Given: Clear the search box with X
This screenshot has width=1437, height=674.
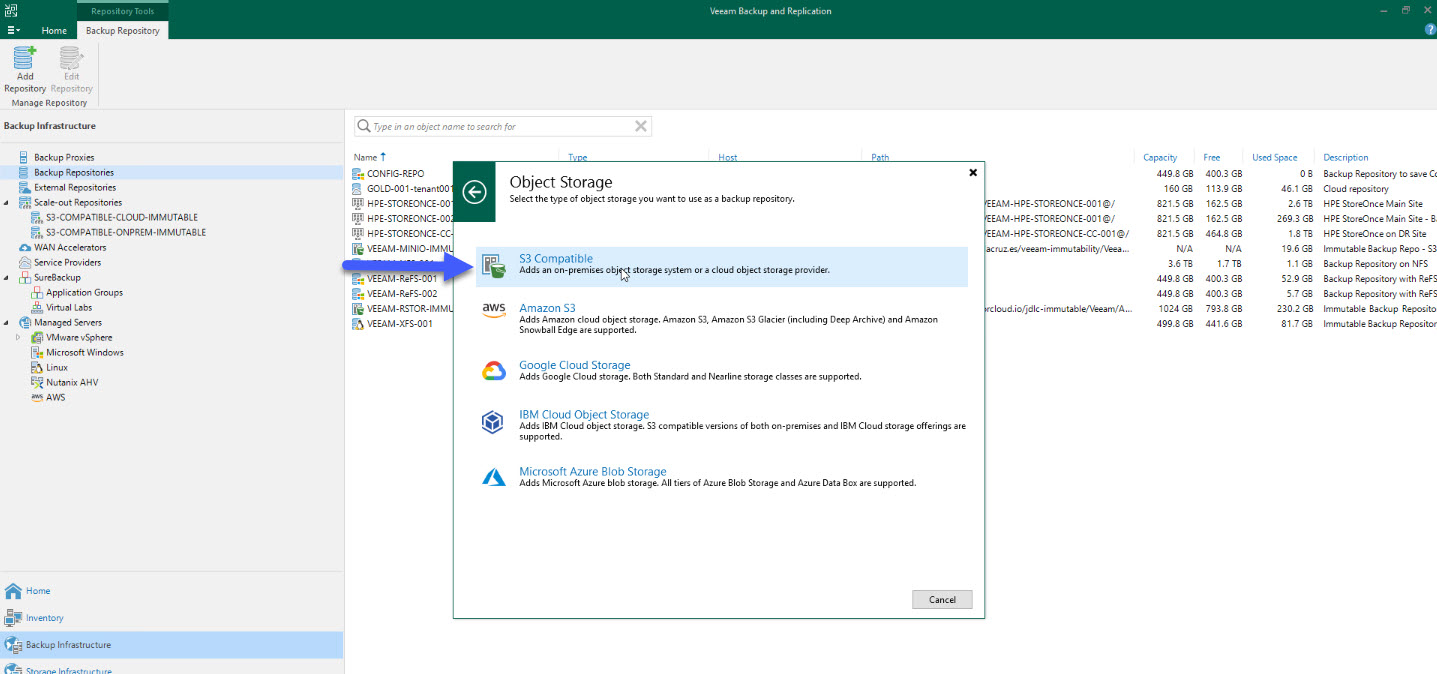Looking at the screenshot, I should point(641,126).
